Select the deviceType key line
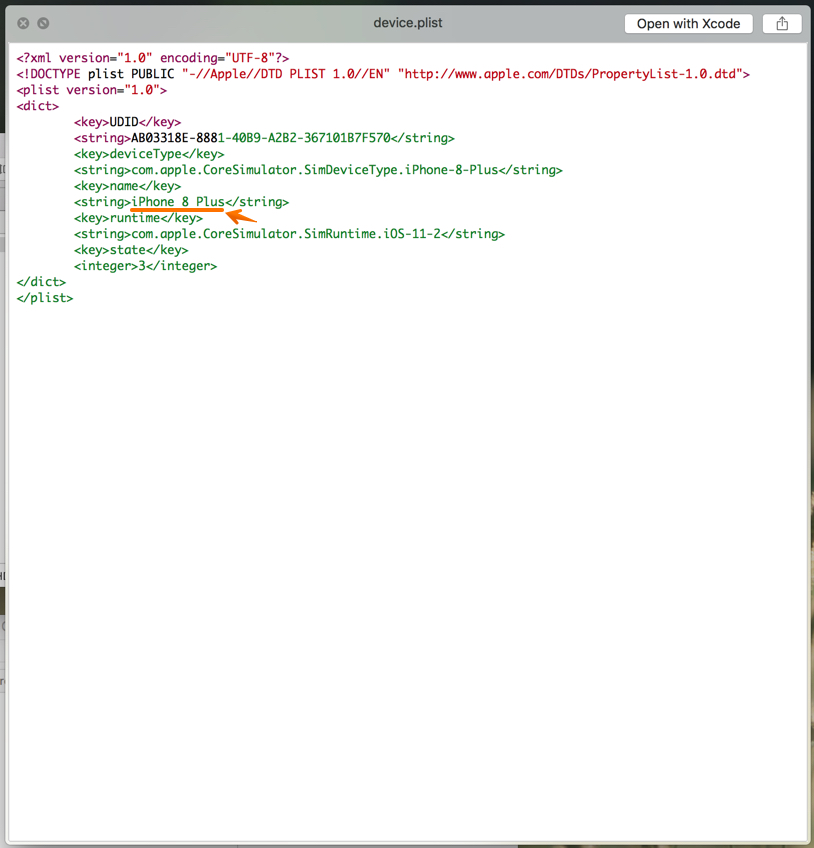The height and width of the screenshot is (848, 814). point(149,154)
